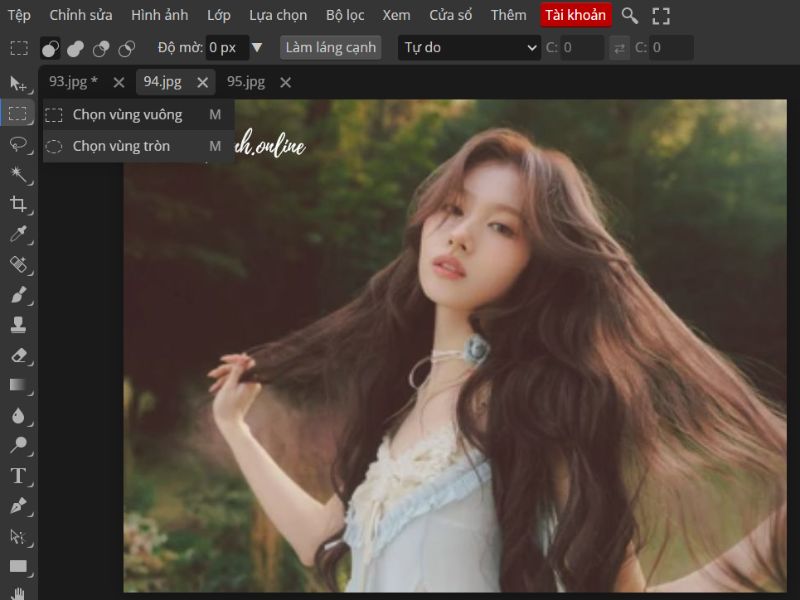
Task: Select the Eyedropper tool
Action: [18, 234]
